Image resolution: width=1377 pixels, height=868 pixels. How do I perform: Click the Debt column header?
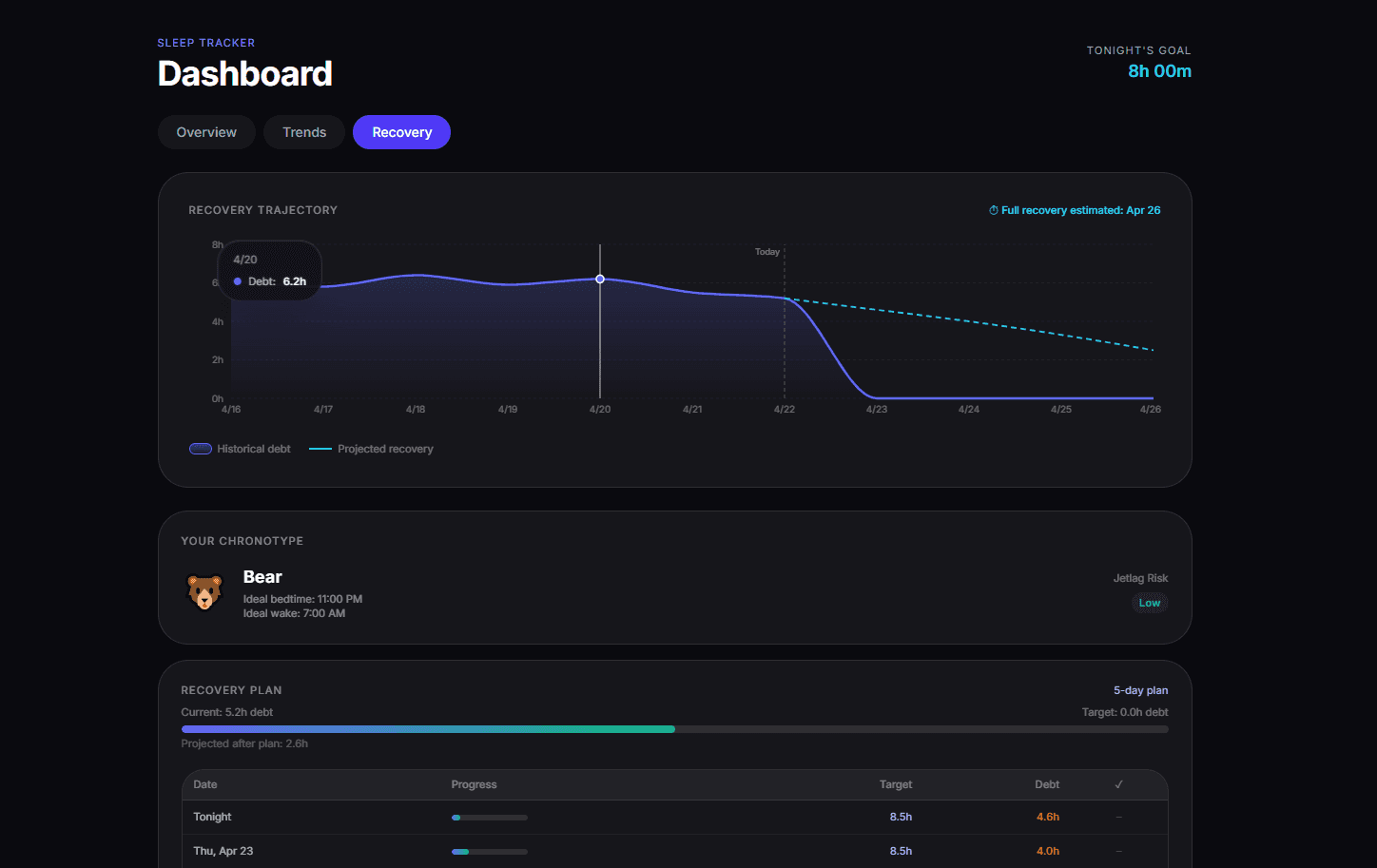pyautogui.click(x=1047, y=784)
